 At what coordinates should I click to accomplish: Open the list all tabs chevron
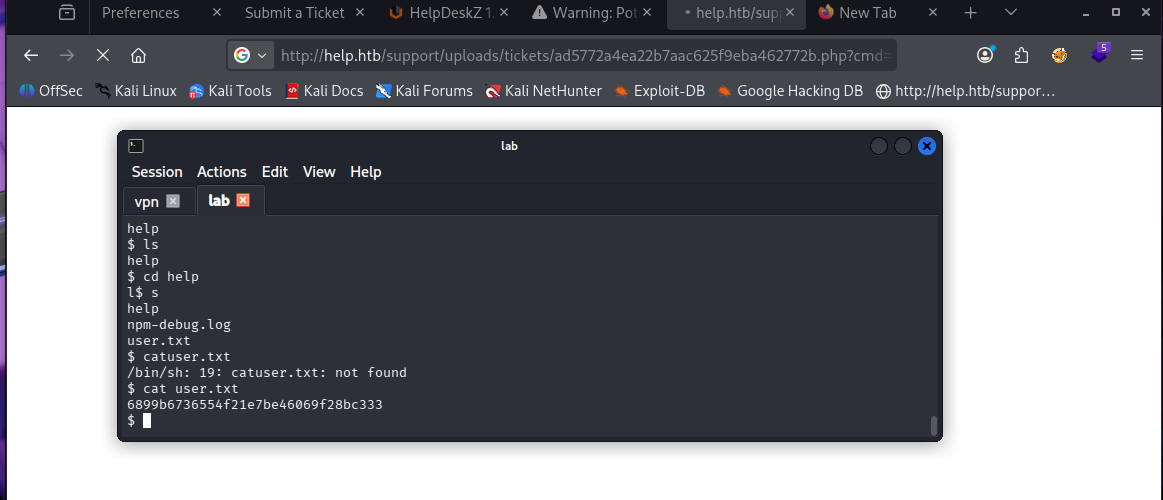[1009, 13]
